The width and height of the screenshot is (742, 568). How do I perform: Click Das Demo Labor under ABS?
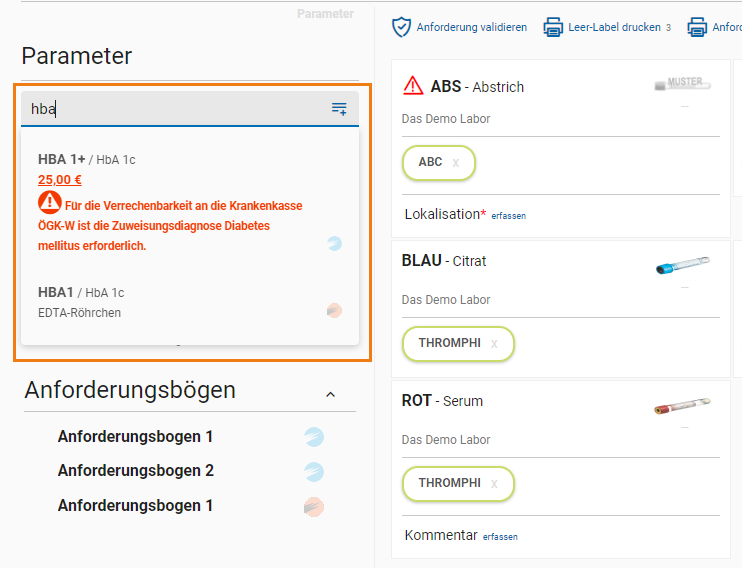coord(446,119)
